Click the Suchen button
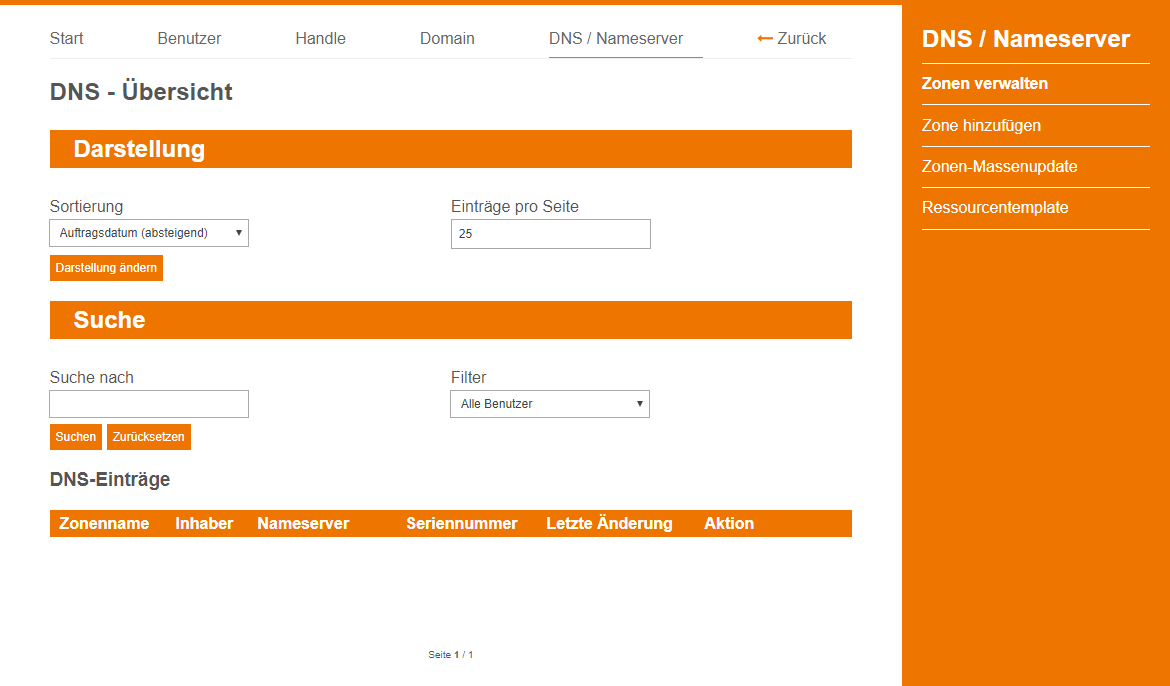Viewport: 1170px width, 686px height. tap(76, 437)
